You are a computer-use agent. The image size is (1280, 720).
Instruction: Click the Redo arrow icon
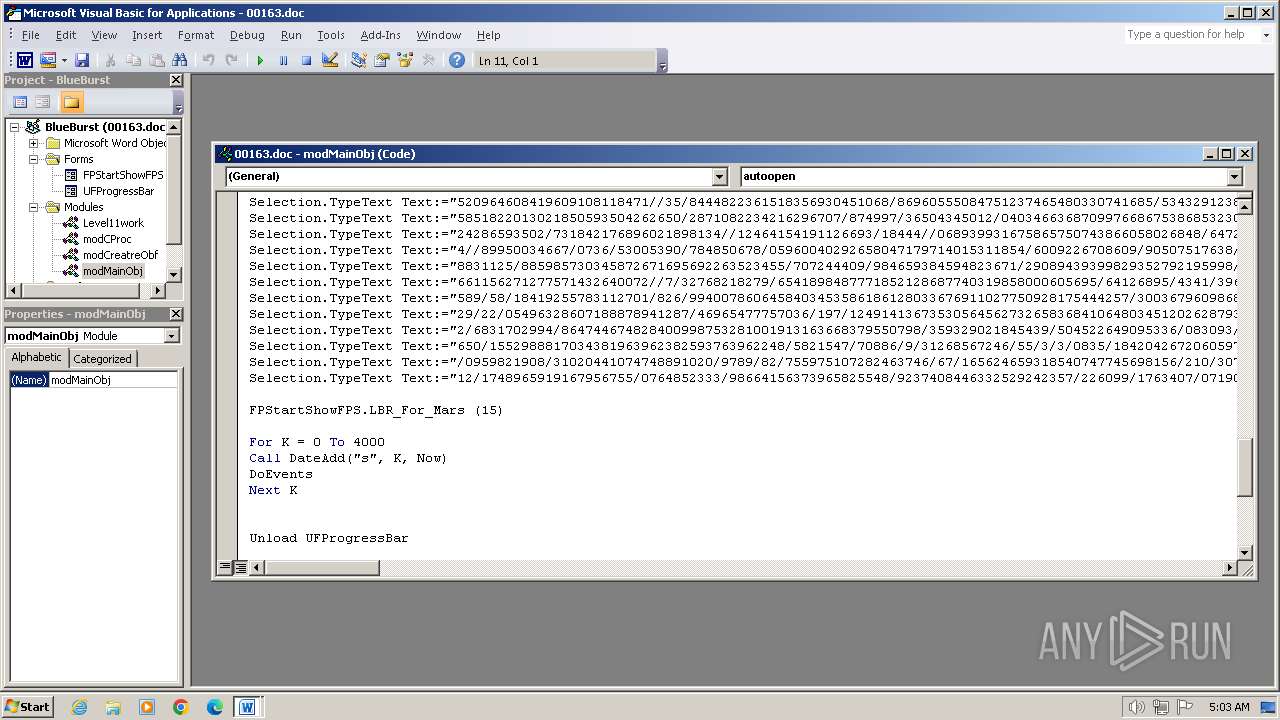231,61
